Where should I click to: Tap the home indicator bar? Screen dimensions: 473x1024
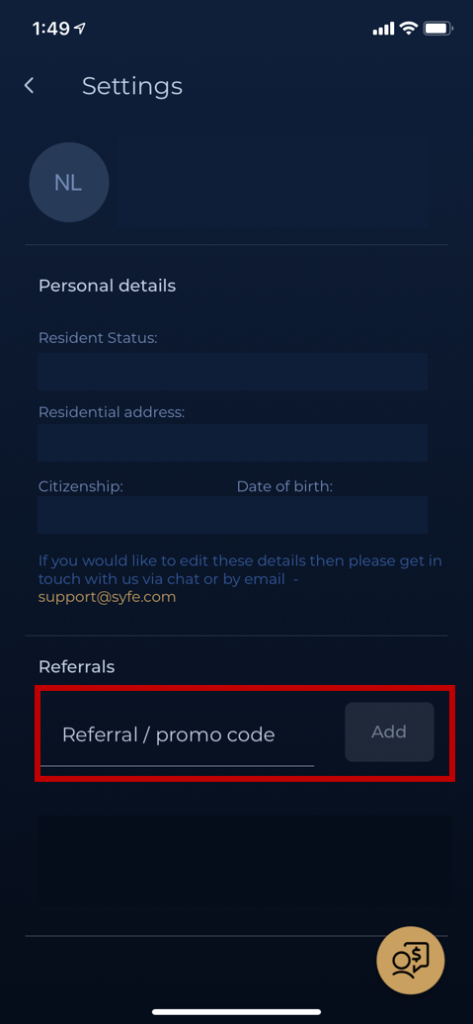[x=236, y=1012]
